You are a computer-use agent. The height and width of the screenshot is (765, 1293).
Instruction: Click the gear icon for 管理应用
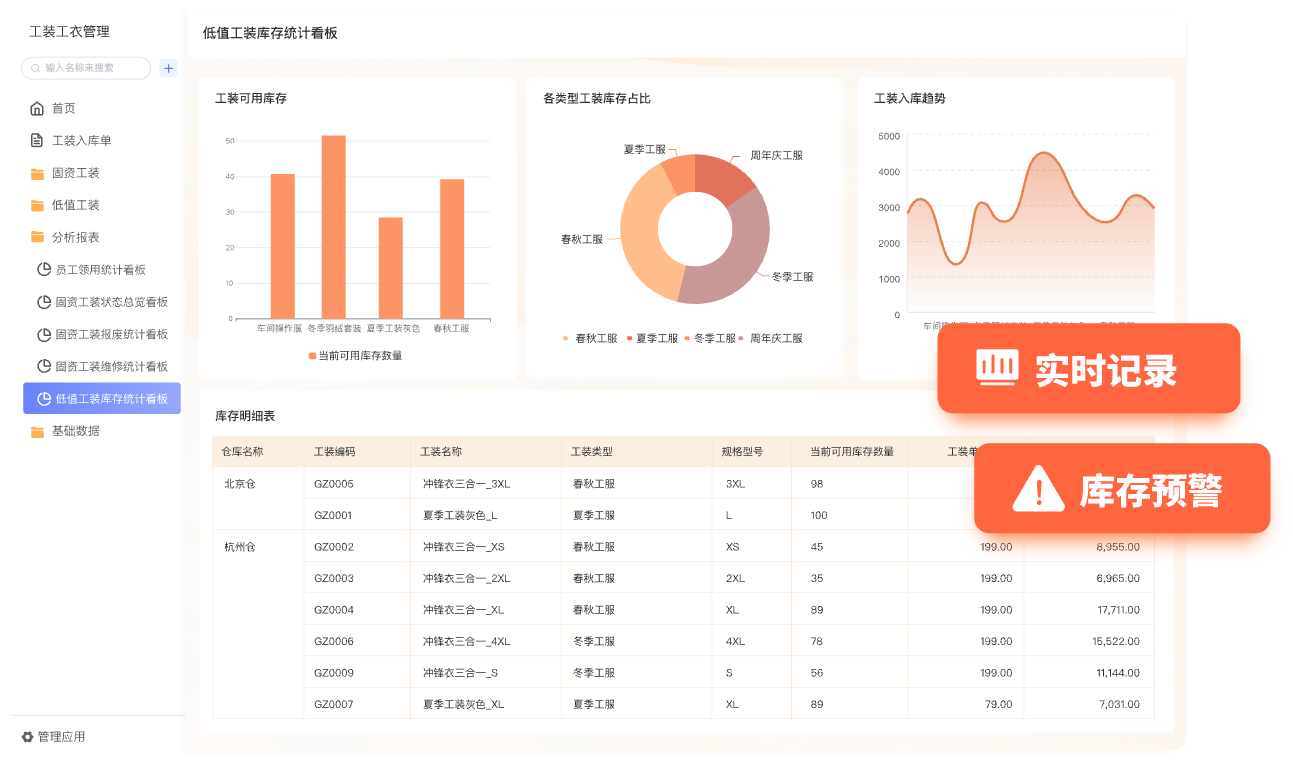(x=28, y=737)
